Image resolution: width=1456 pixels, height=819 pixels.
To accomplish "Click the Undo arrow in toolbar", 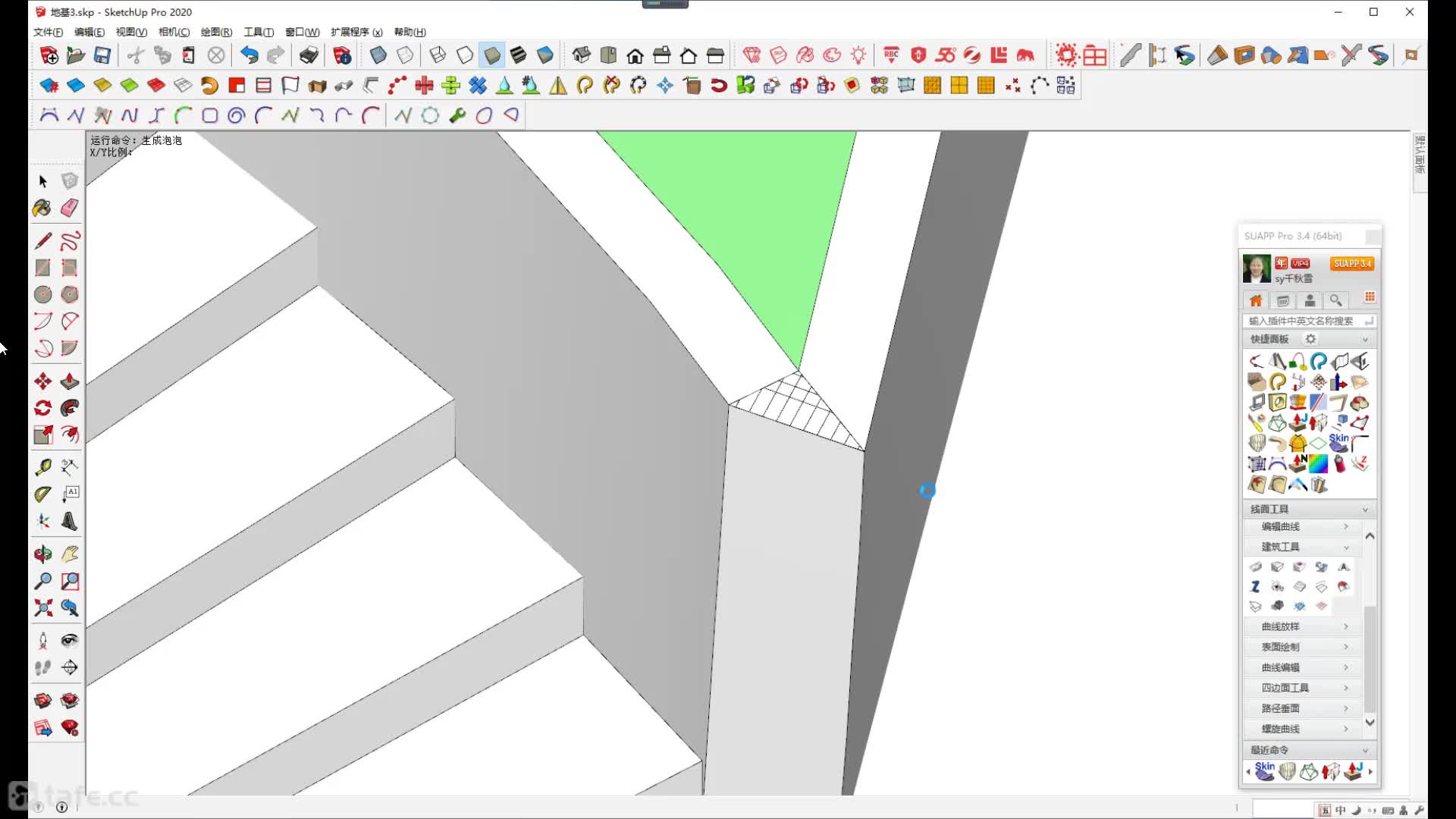I will 249,55.
